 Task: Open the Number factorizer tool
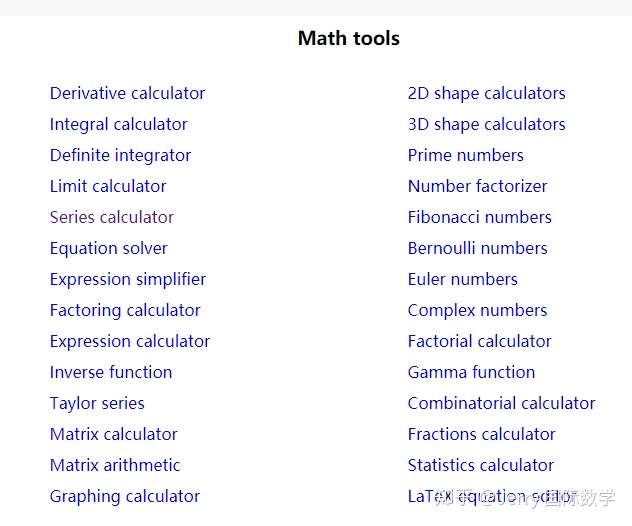pyautogui.click(x=477, y=186)
